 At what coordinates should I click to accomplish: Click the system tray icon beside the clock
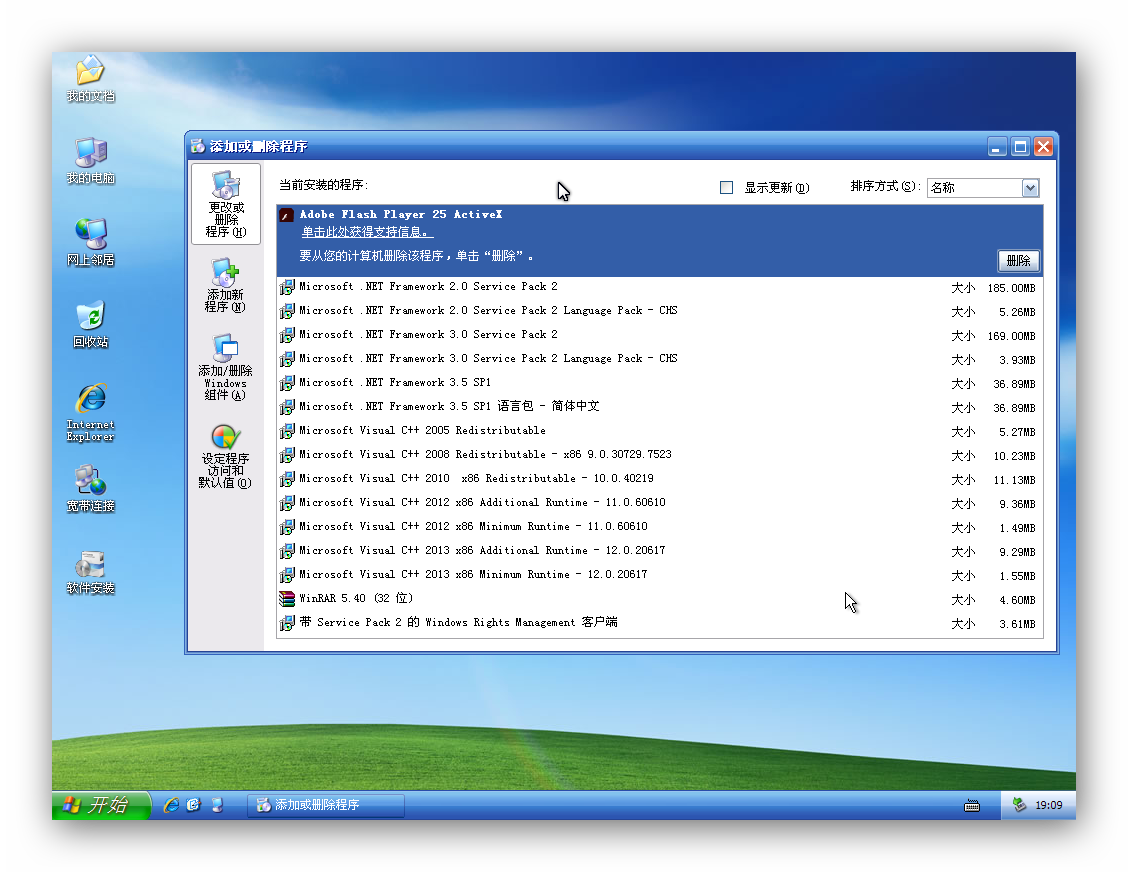pos(1019,805)
